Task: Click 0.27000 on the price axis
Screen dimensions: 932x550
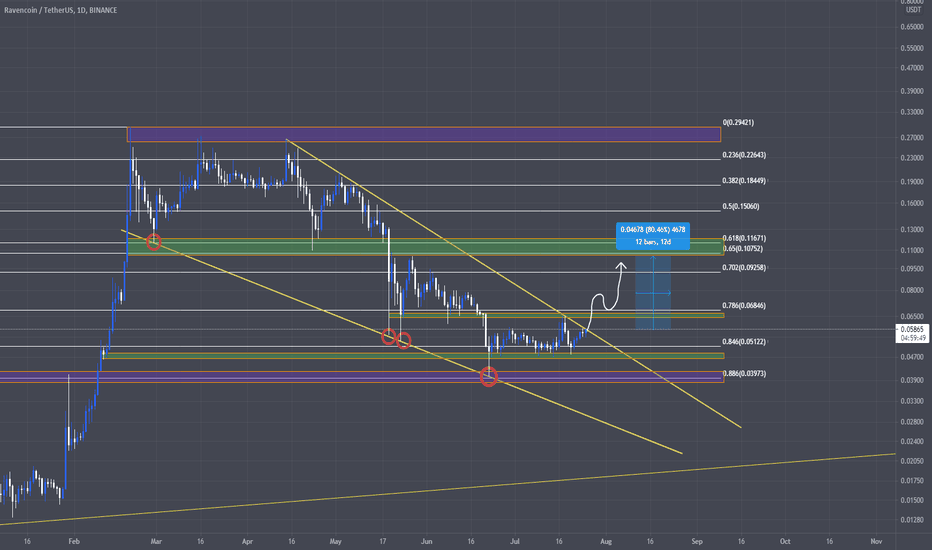Action: pyautogui.click(x=912, y=138)
